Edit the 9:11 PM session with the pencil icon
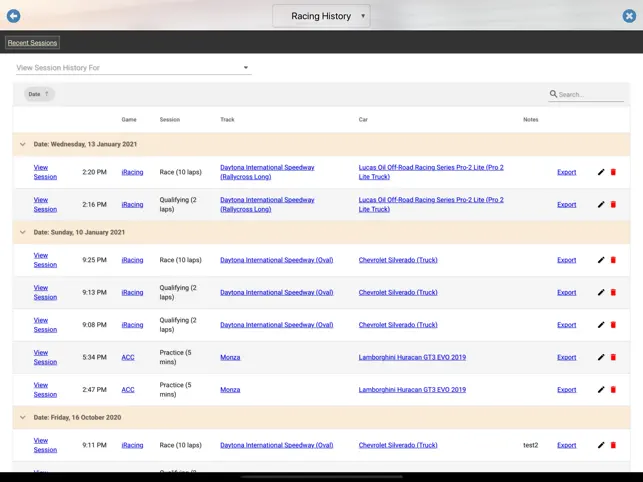The image size is (643, 482). click(x=601, y=445)
